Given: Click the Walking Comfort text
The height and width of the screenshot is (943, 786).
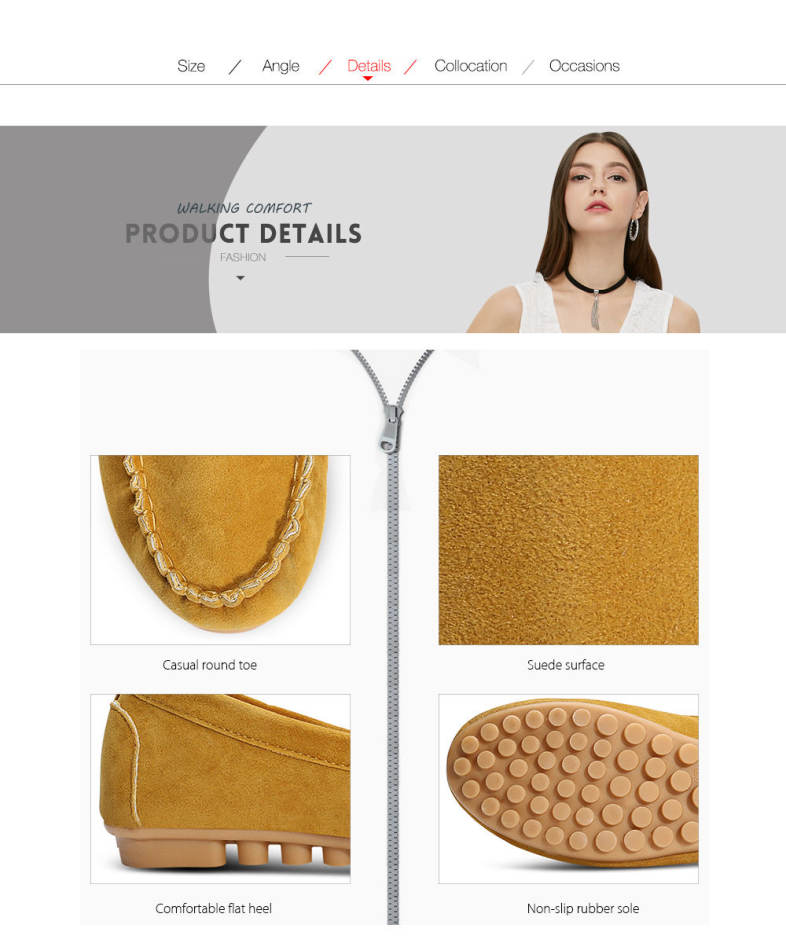Looking at the screenshot, I should coord(244,208).
